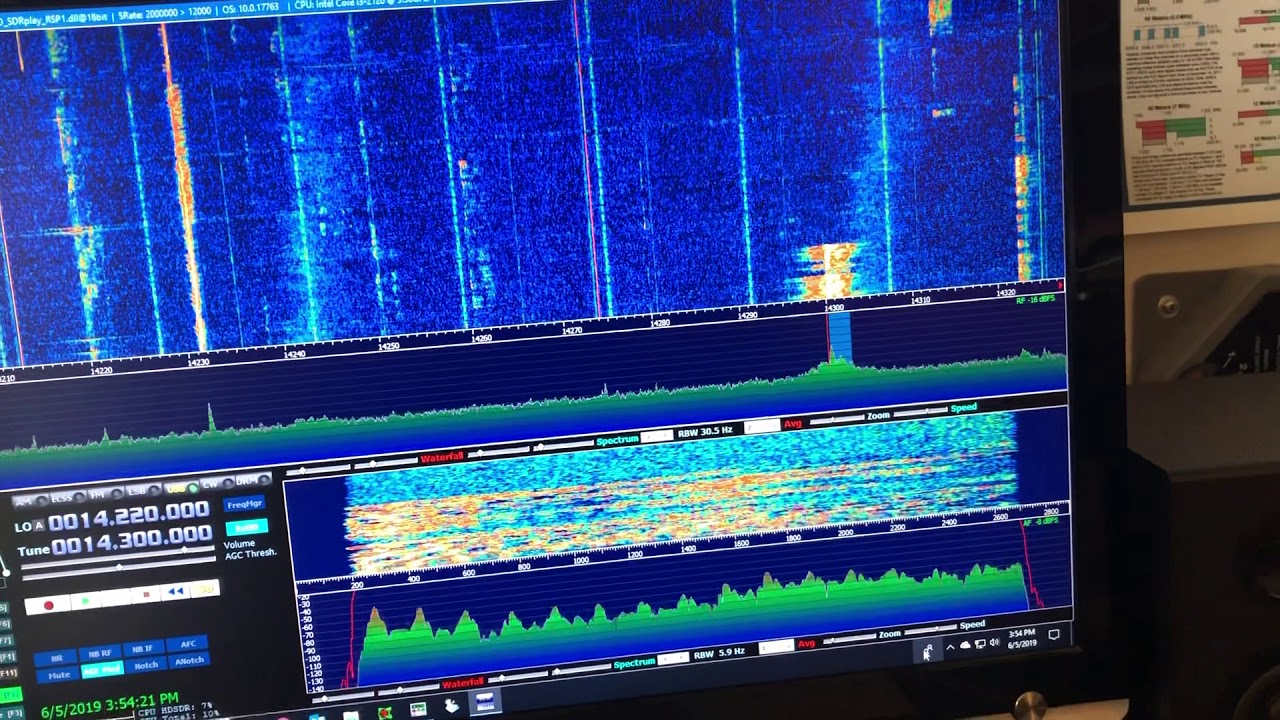Select FM demodulation mode
This screenshot has width=1280, height=720.
tap(105, 494)
